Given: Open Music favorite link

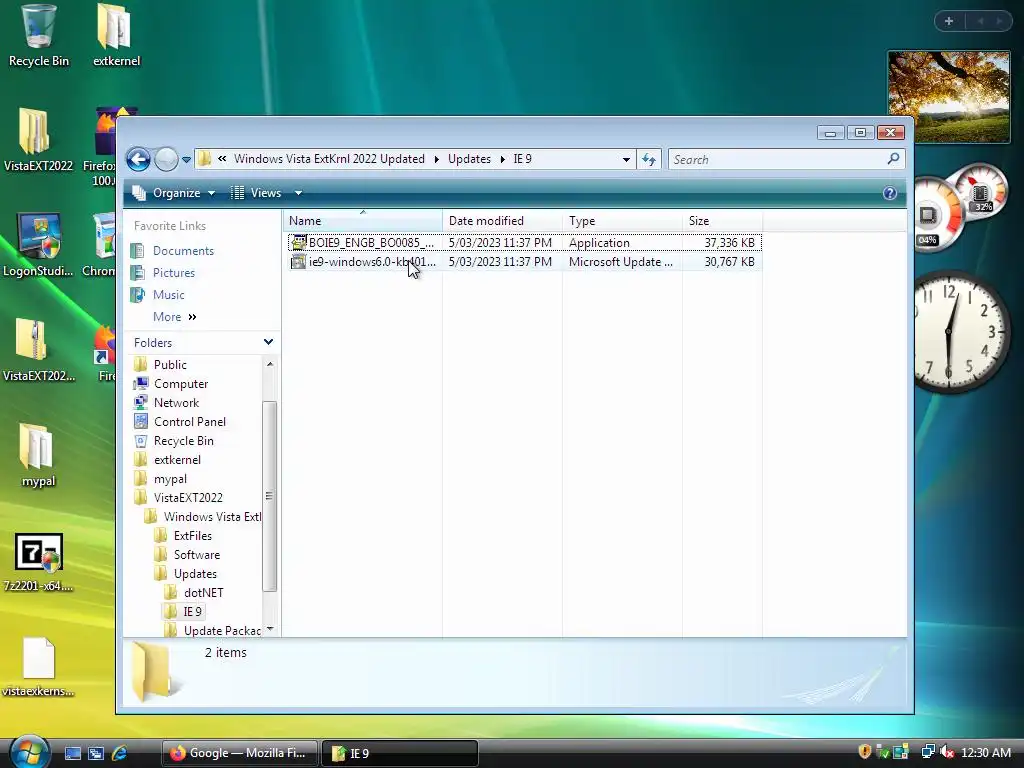Looking at the screenshot, I should click(168, 295).
